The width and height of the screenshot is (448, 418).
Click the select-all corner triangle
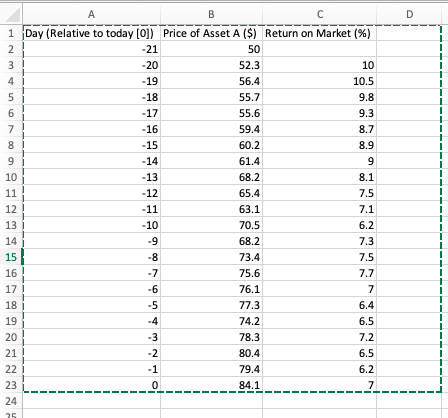click(x=12, y=14)
